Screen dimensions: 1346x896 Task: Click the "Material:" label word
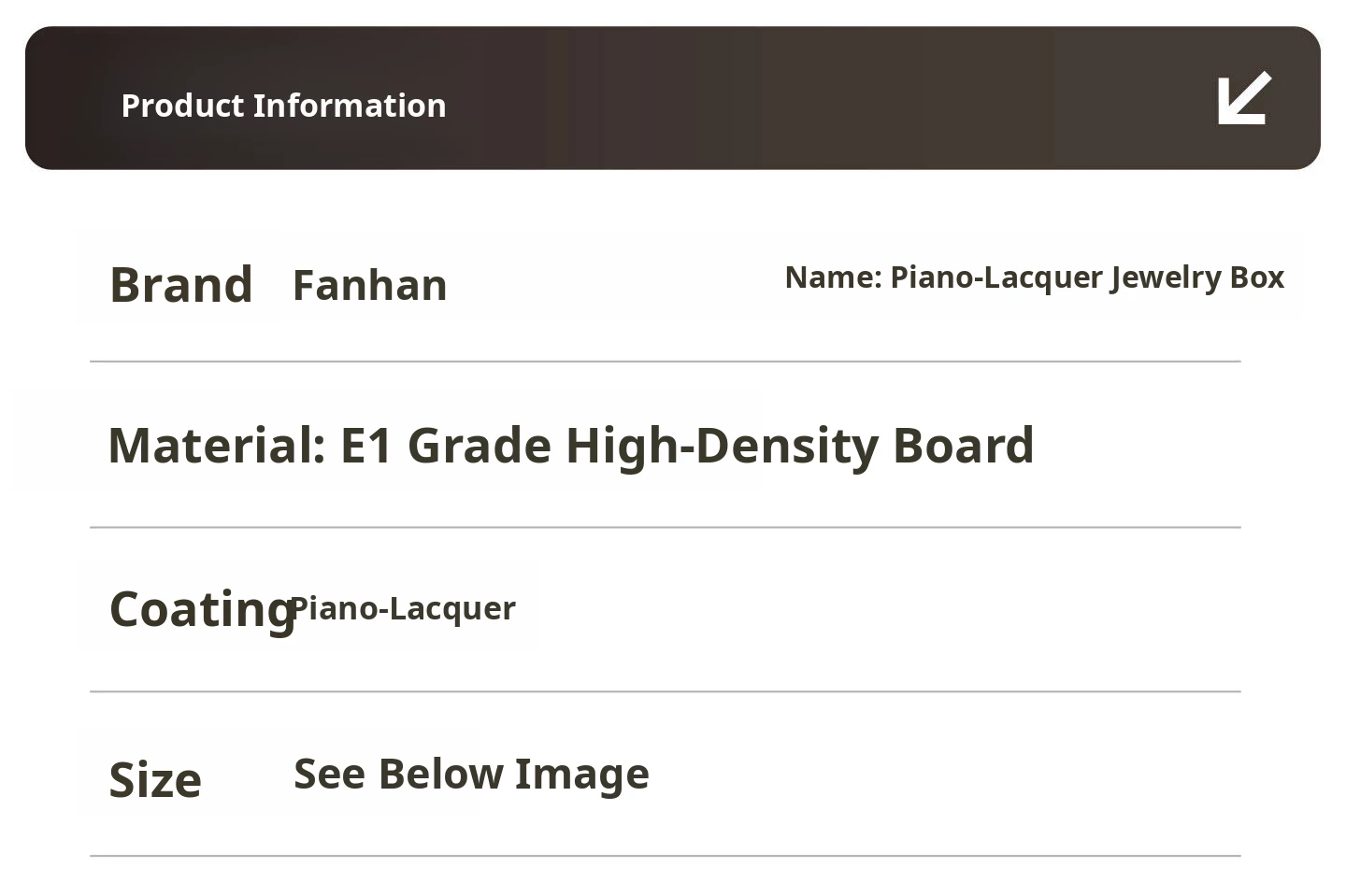point(217,446)
